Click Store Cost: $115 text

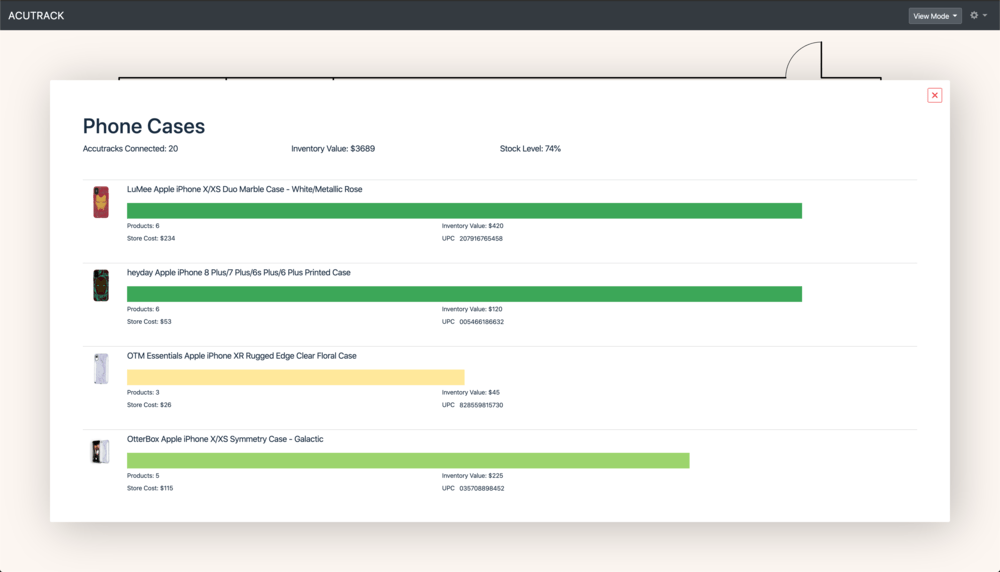click(150, 488)
